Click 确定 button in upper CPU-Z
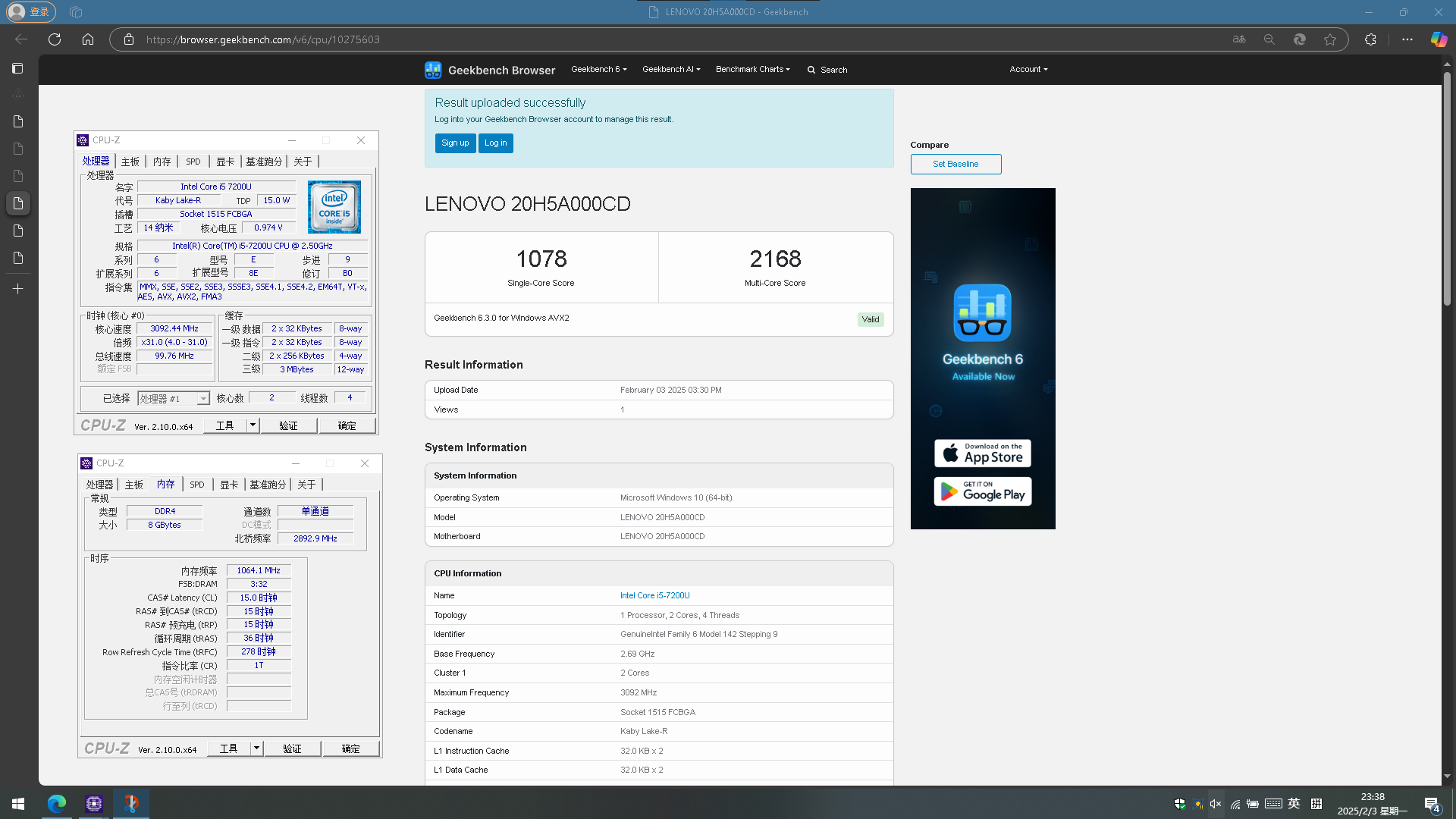1456x819 pixels. pyautogui.click(x=347, y=425)
